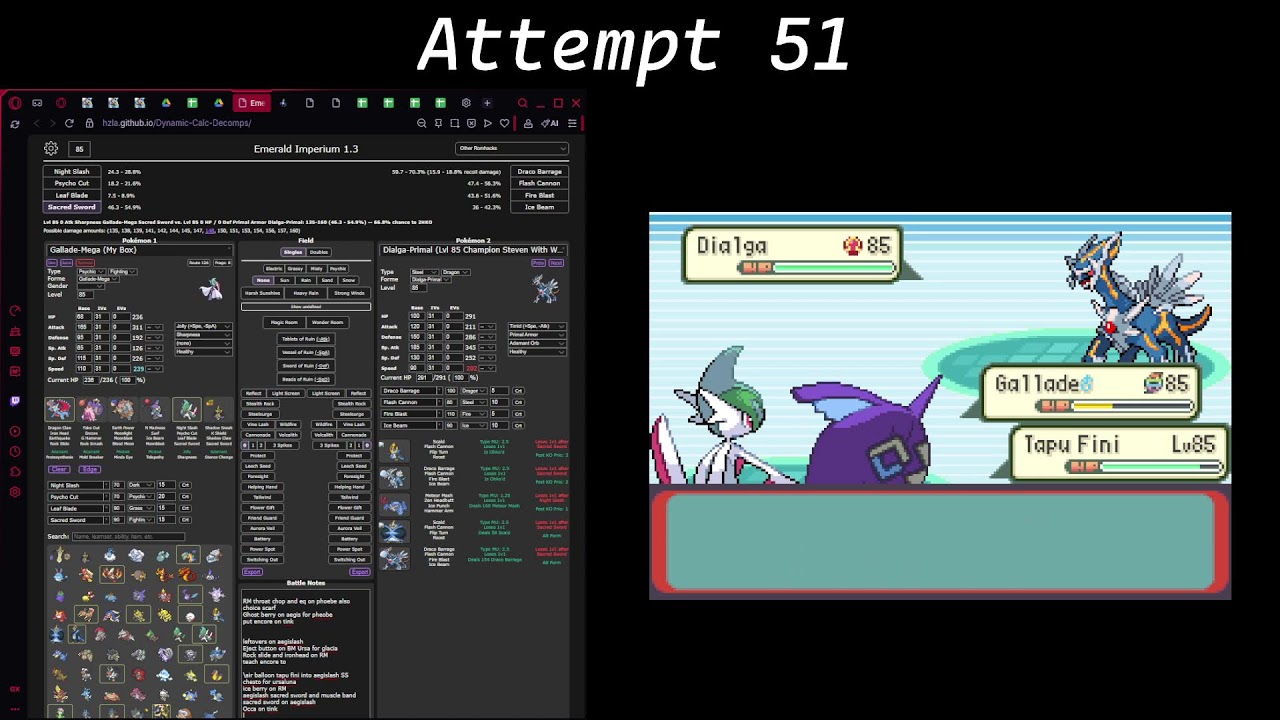Open Twitch in the Opera sidebar
1280x720 pixels.
point(14,401)
